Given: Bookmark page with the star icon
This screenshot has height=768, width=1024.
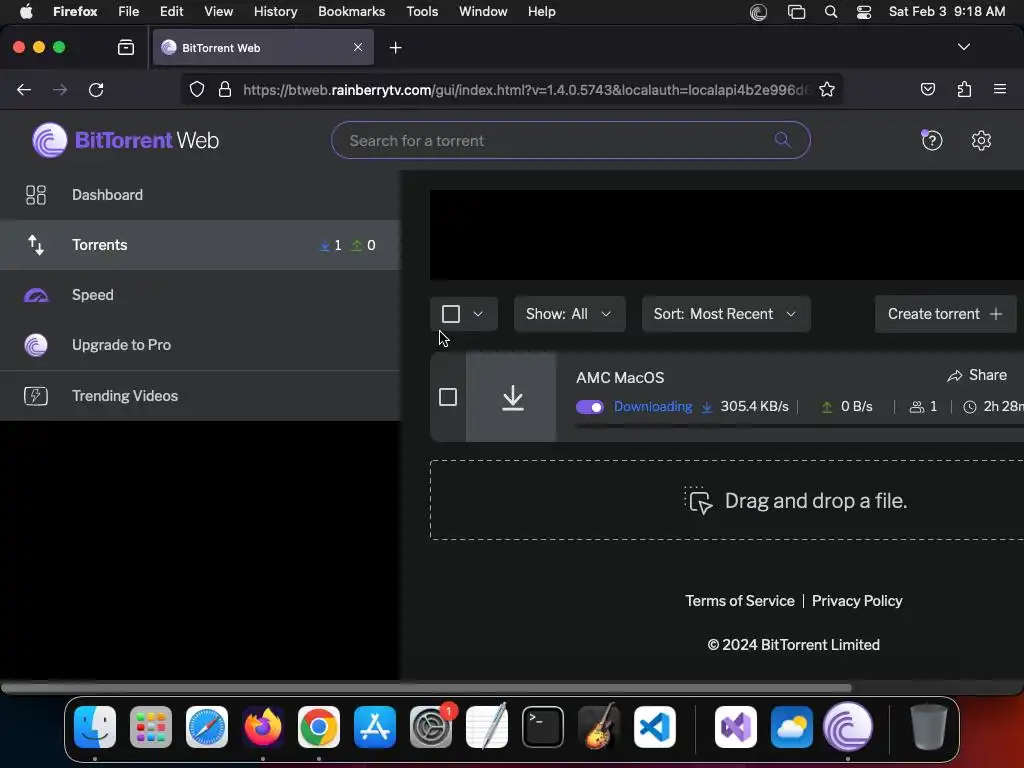Looking at the screenshot, I should (827, 89).
